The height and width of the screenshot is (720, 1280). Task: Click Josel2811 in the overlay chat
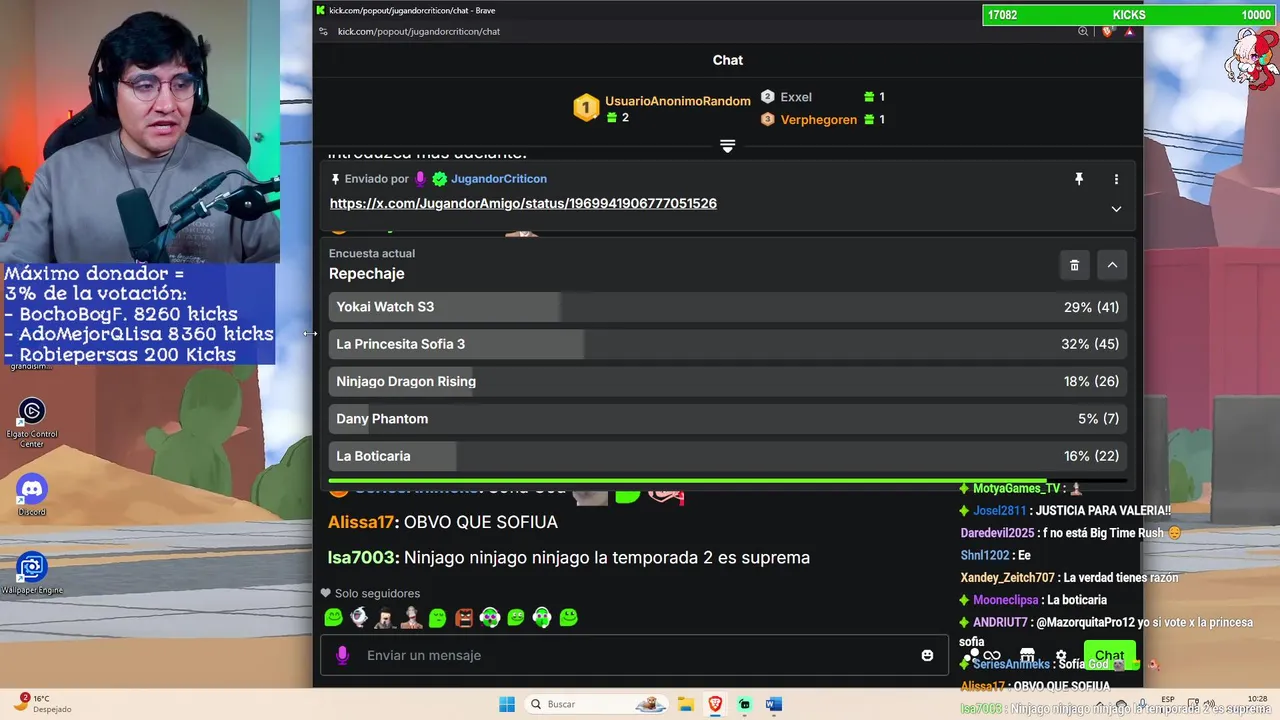1000,511
